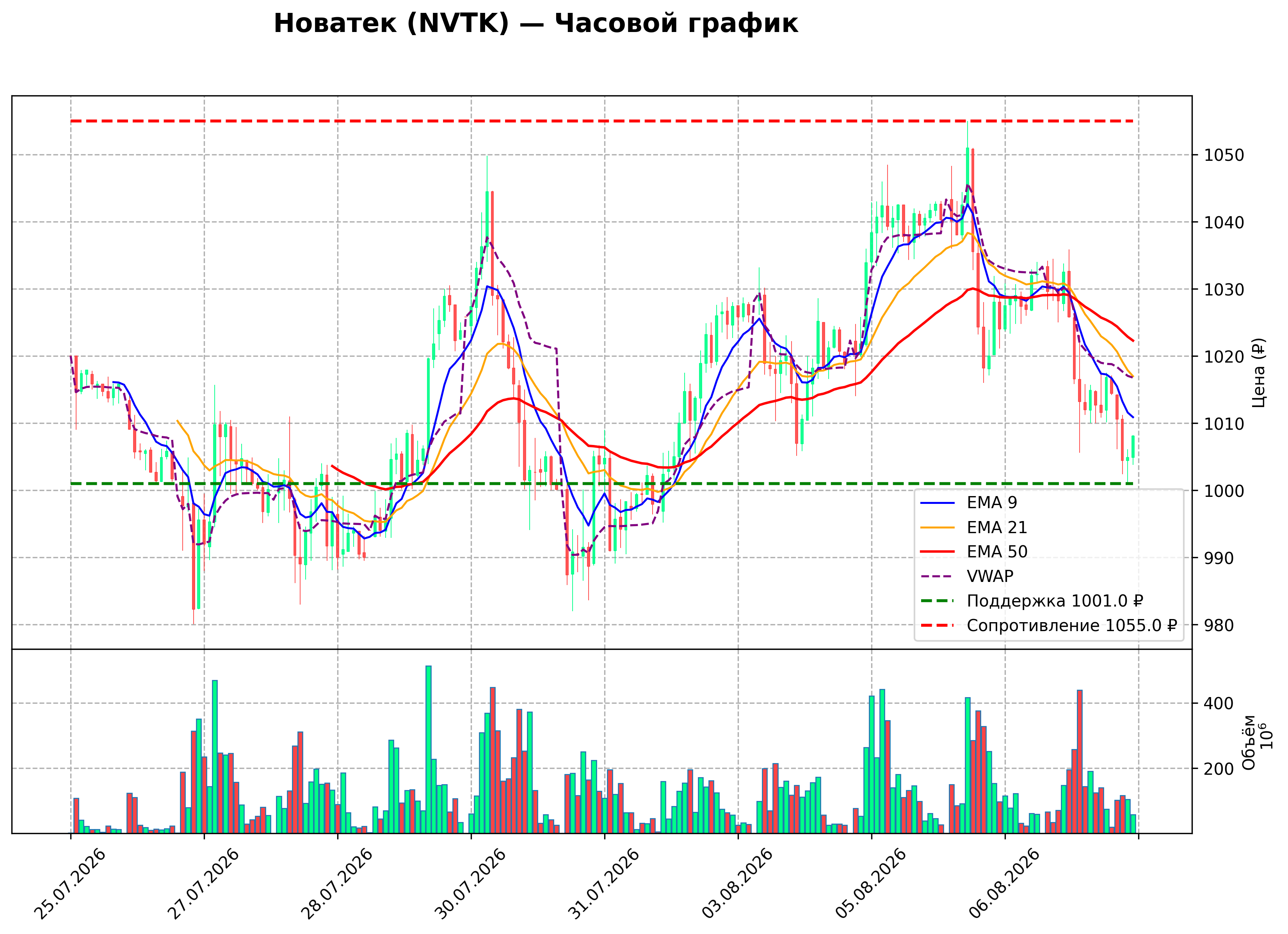Click the price axis tick 1020

[x=1224, y=357]
